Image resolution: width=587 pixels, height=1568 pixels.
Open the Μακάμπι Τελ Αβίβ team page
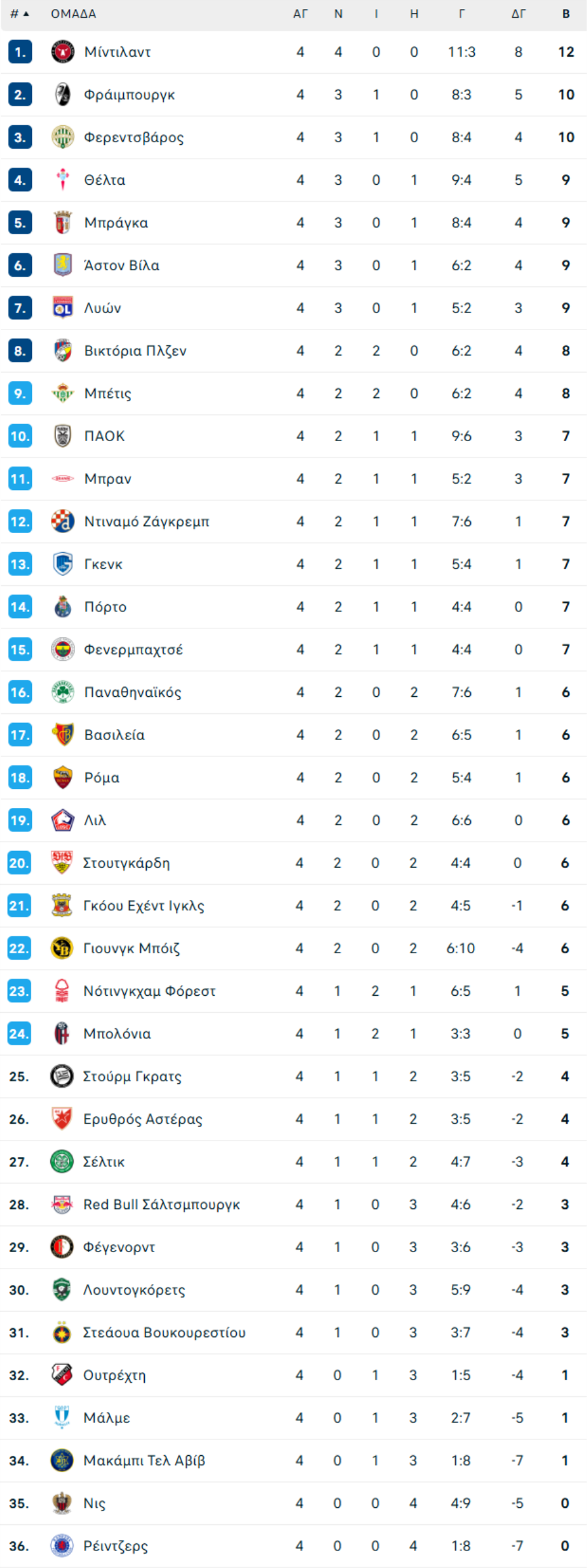(x=144, y=1460)
